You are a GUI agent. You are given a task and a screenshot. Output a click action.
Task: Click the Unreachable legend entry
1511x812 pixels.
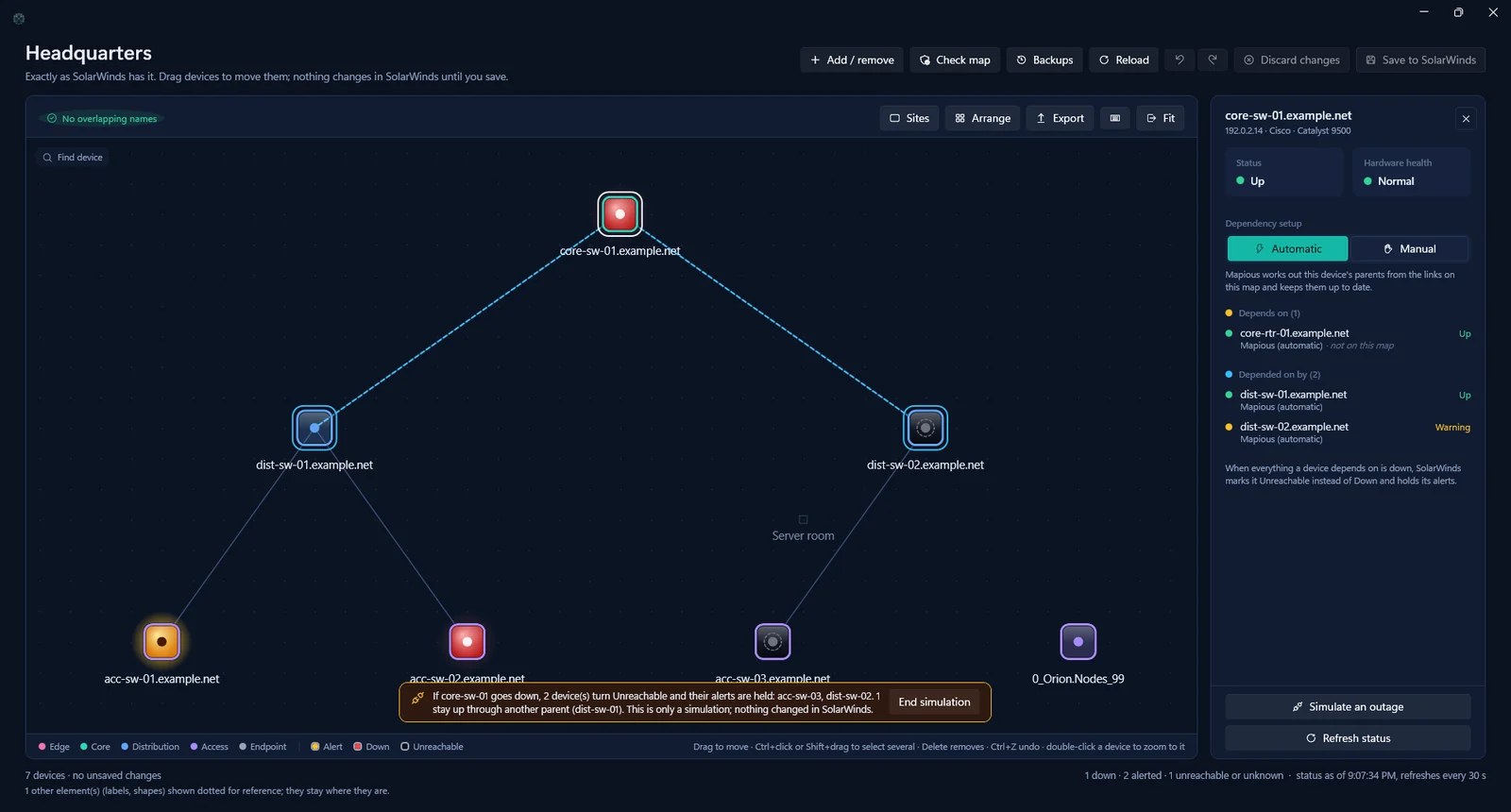(432, 747)
